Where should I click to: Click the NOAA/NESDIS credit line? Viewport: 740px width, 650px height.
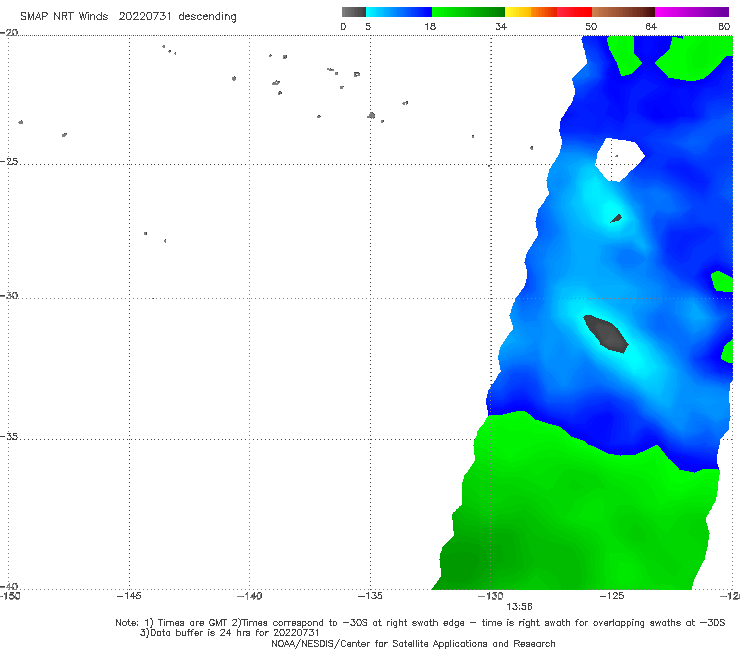coord(413,643)
